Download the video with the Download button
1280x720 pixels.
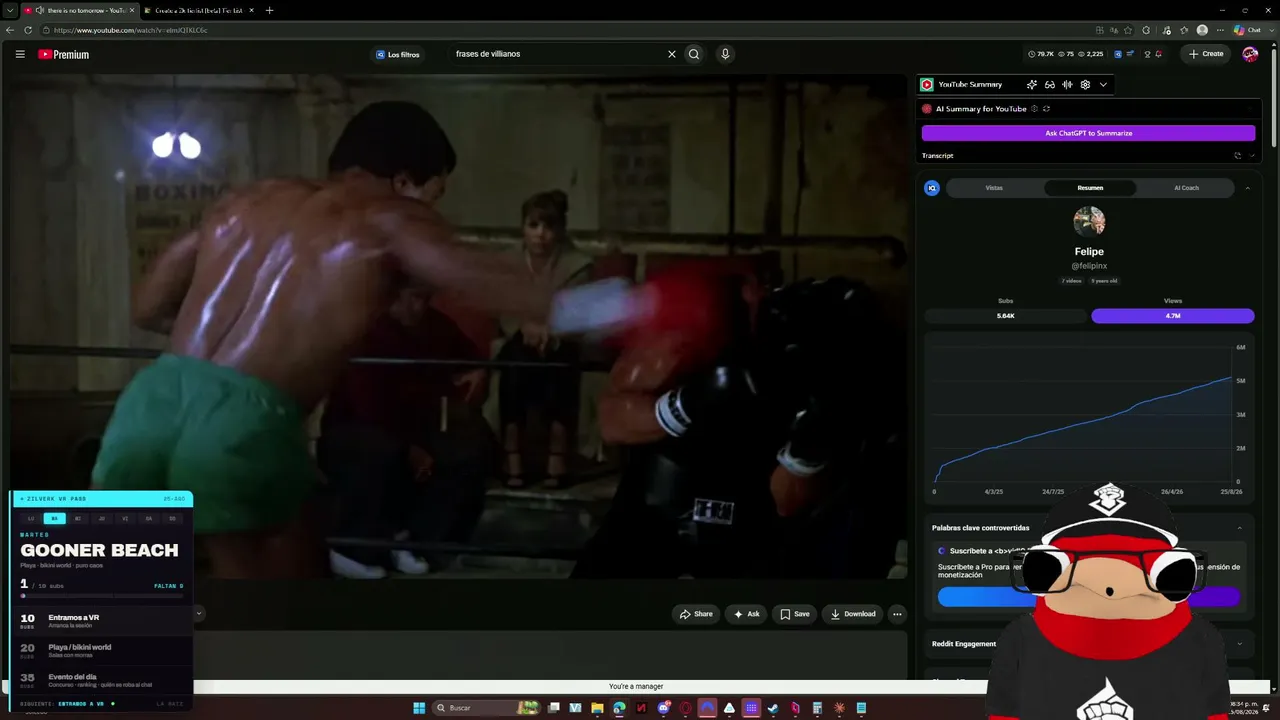(853, 614)
